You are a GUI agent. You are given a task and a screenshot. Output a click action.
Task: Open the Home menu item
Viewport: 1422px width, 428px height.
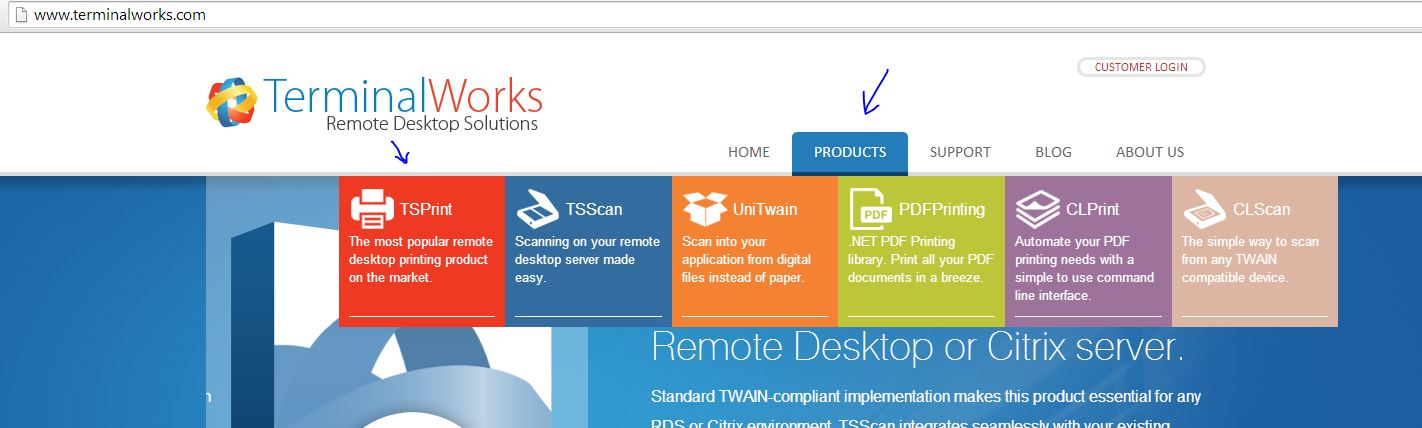click(749, 152)
